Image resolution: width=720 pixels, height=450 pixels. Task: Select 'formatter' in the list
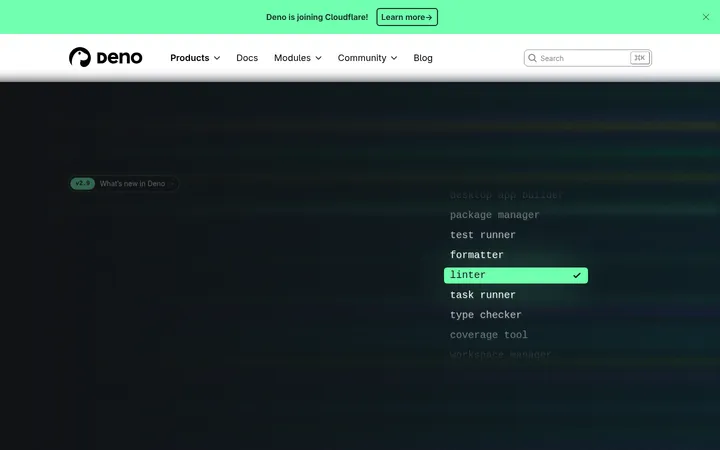[477, 255]
